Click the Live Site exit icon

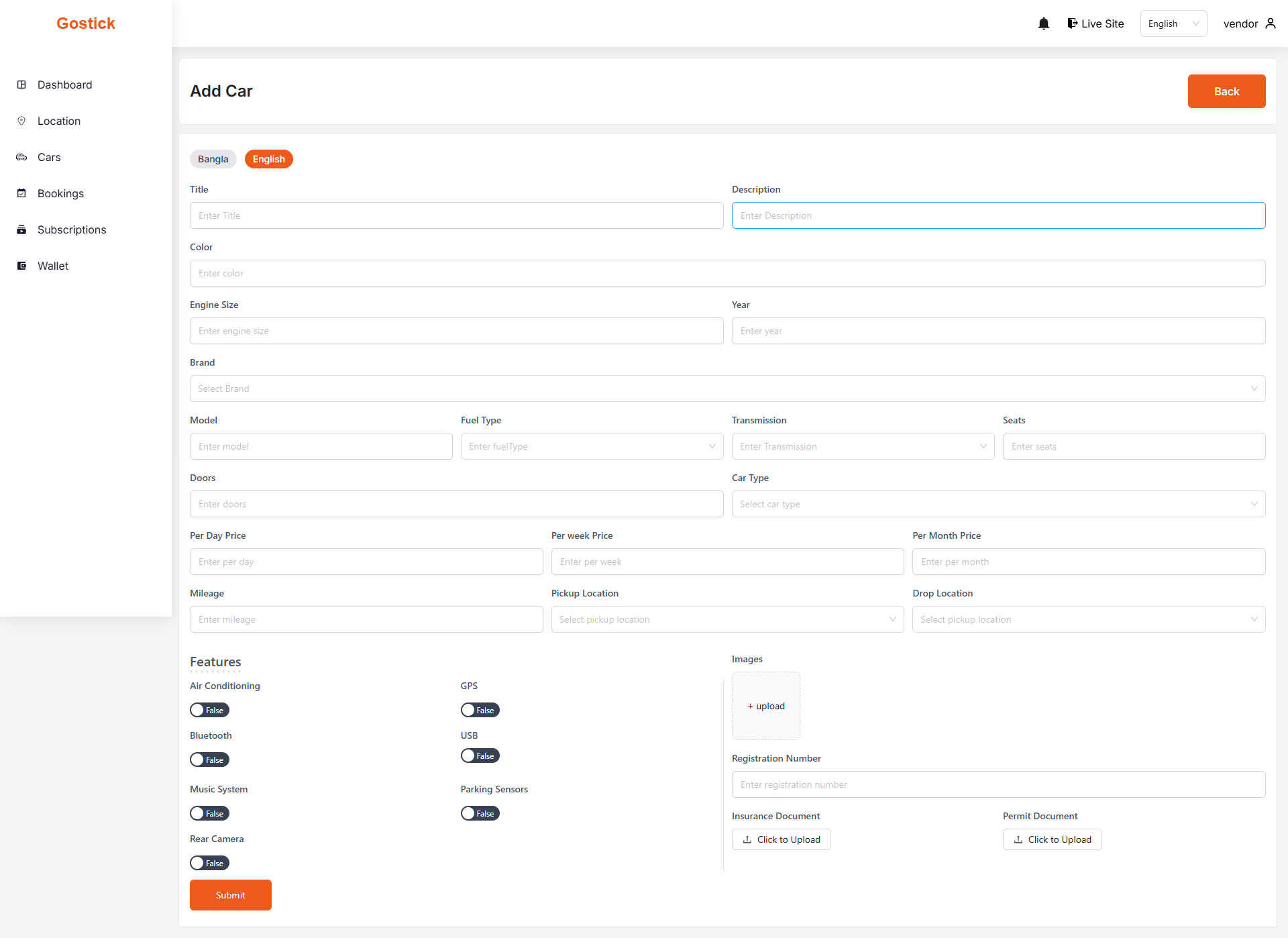(1072, 23)
